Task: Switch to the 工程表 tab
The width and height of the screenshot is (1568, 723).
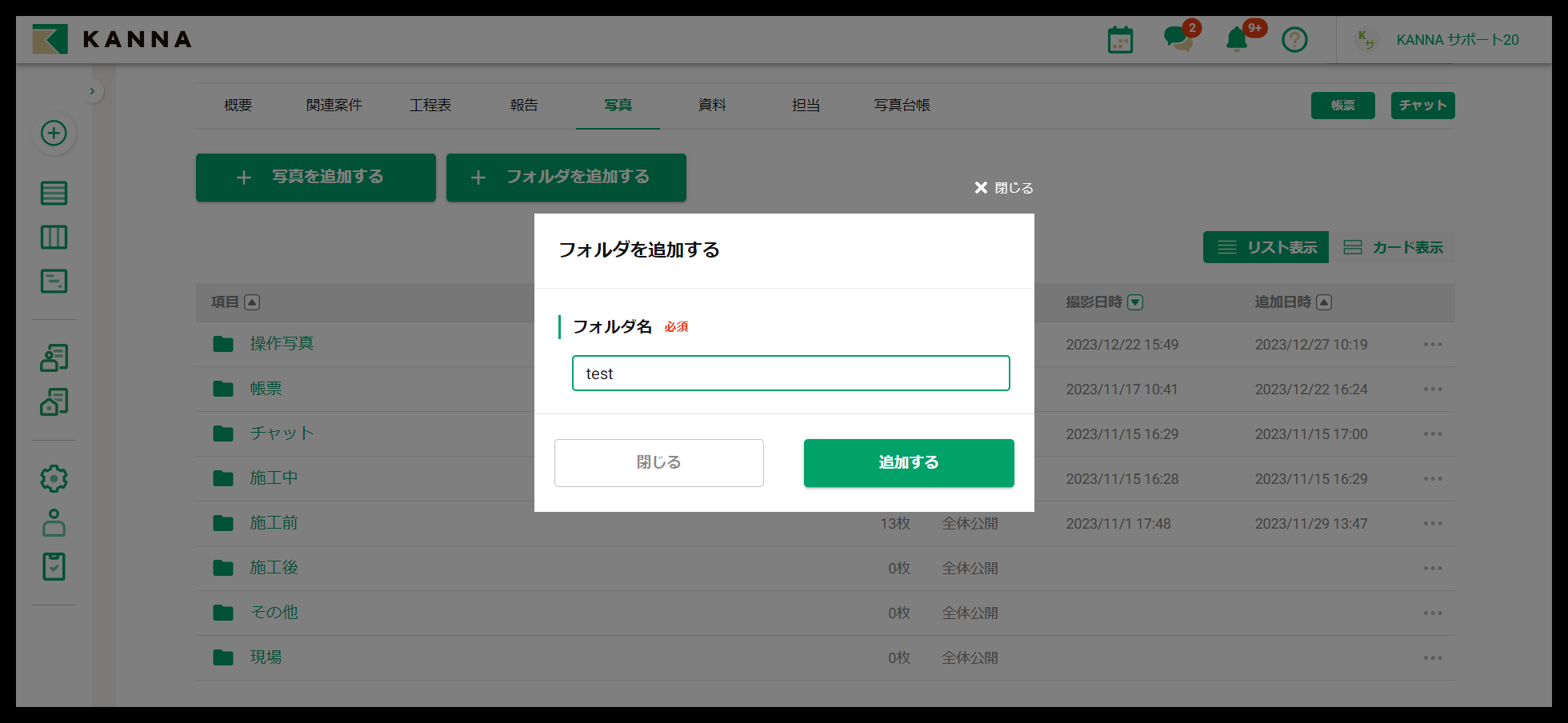Action: [x=430, y=106]
